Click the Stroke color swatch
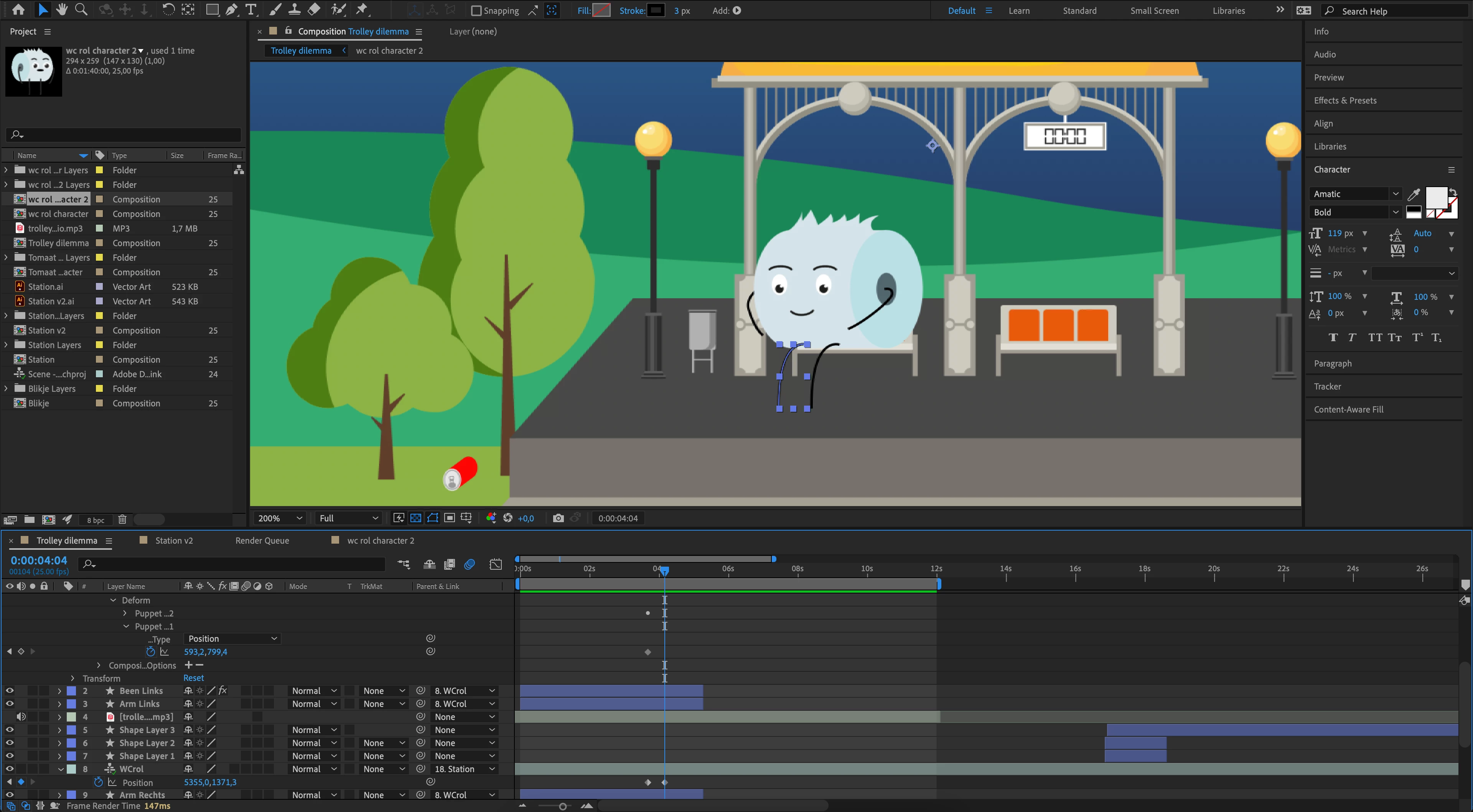The height and width of the screenshot is (812, 1473). tap(655, 10)
